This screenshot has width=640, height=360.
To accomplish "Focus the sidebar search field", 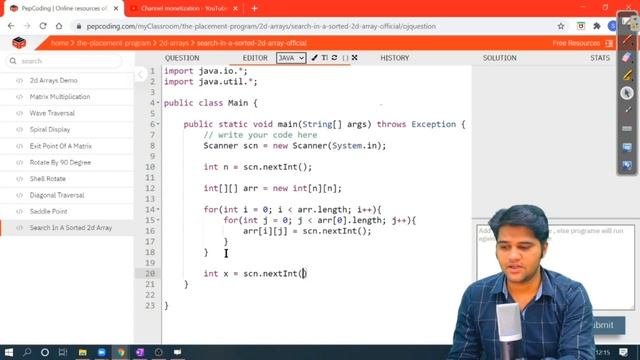I will [x=64, y=61].
